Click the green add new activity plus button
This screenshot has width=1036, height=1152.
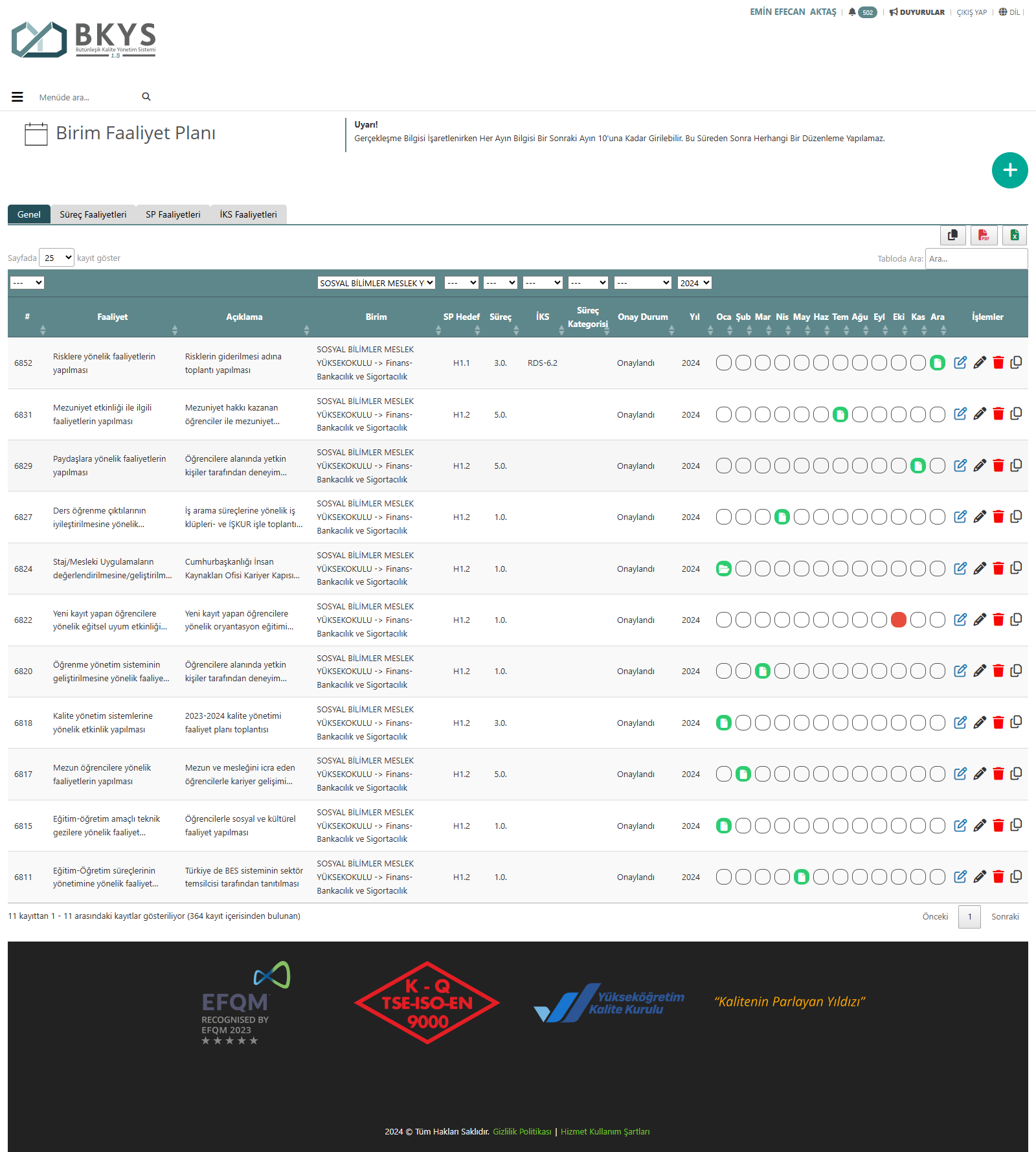(x=1009, y=170)
